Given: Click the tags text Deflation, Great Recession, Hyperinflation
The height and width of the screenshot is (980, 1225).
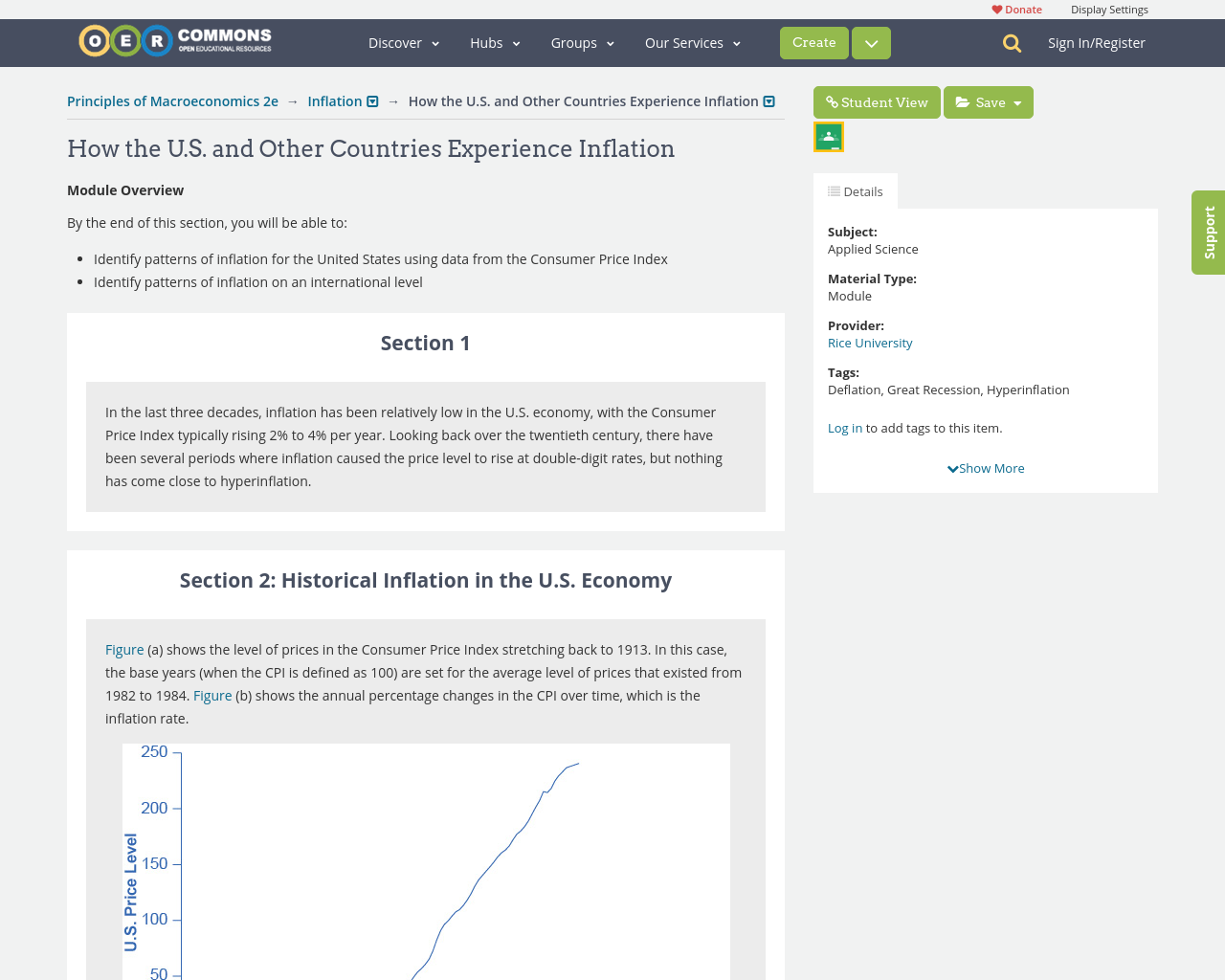Looking at the screenshot, I should tap(948, 390).
